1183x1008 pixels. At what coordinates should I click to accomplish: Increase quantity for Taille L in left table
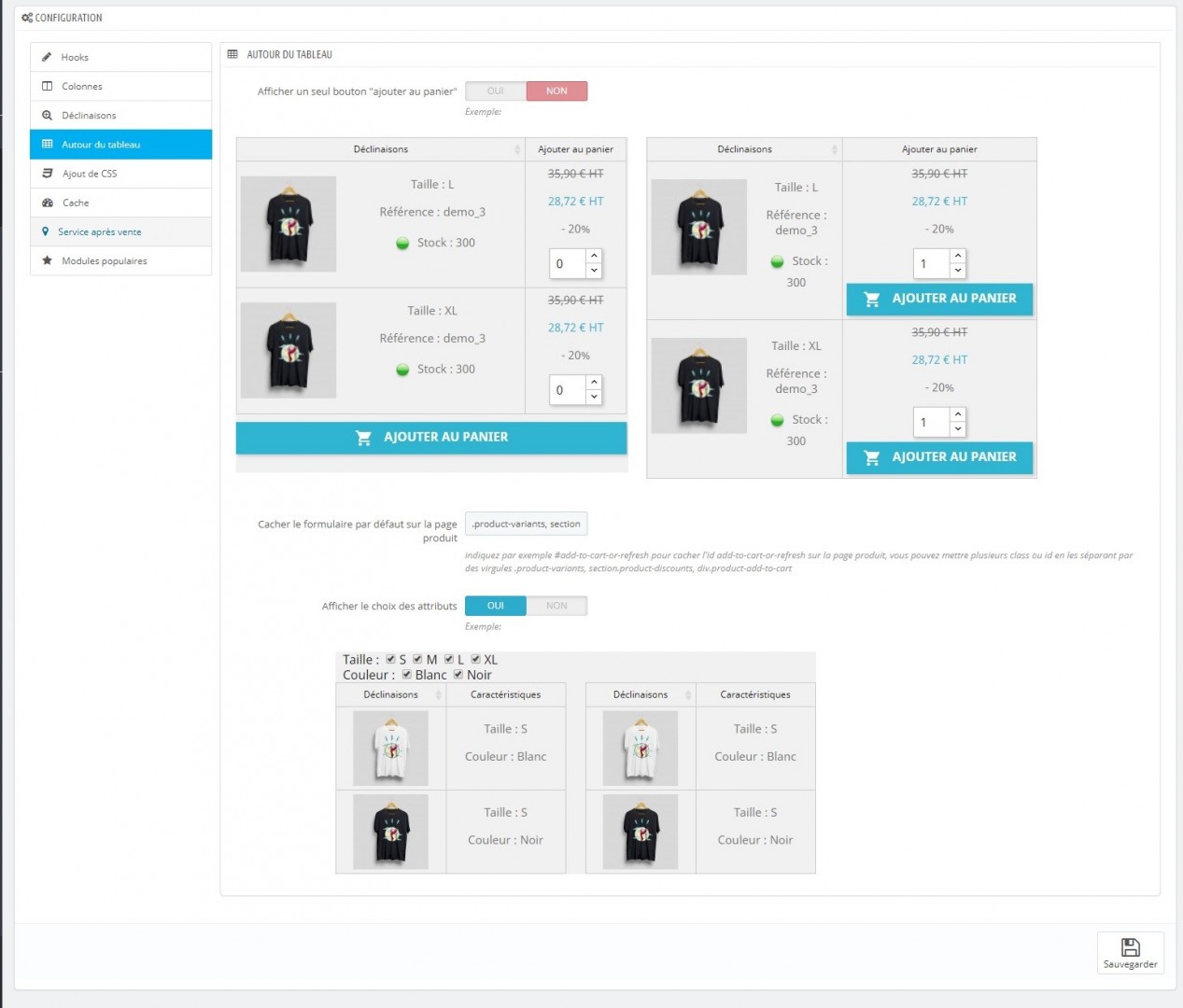(x=594, y=256)
